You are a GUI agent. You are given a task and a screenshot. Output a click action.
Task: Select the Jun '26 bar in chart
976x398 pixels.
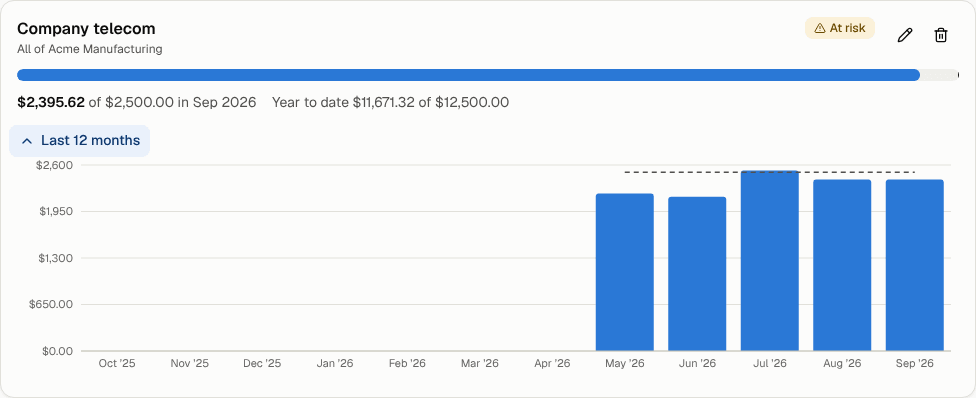(x=697, y=274)
